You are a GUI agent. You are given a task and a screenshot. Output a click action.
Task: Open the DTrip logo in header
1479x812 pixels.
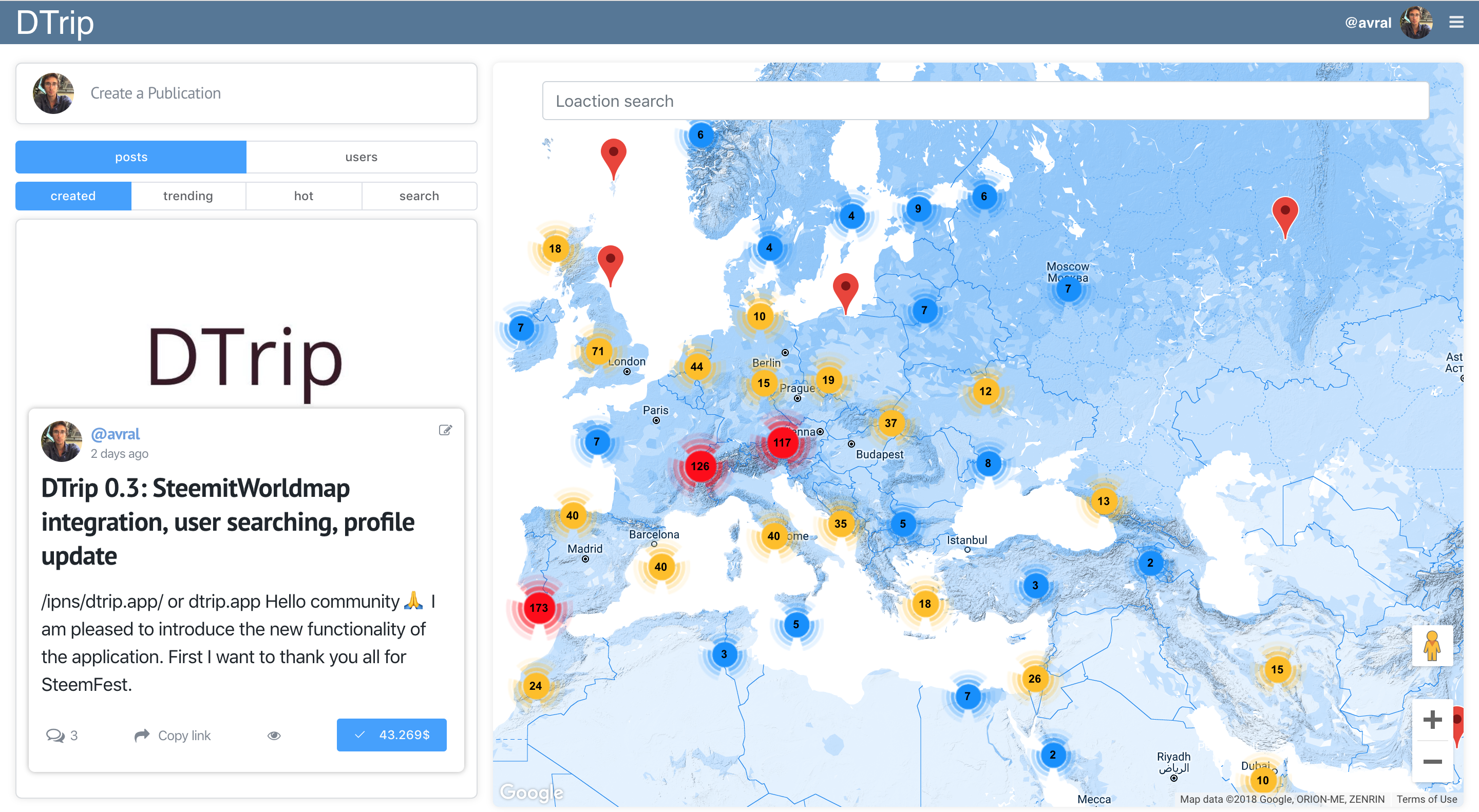[x=54, y=23]
